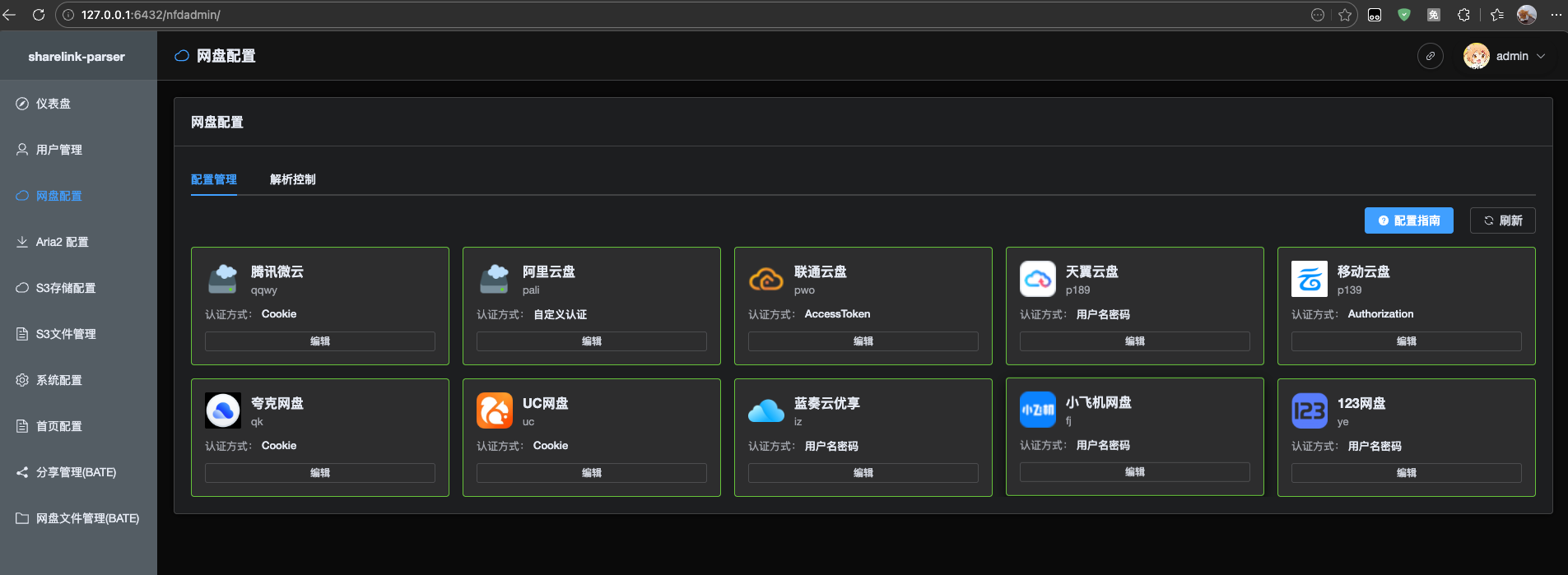1568x575 pixels.
Task: Go to Aria2 配置 in sidebar
Action: [x=62, y=242]
